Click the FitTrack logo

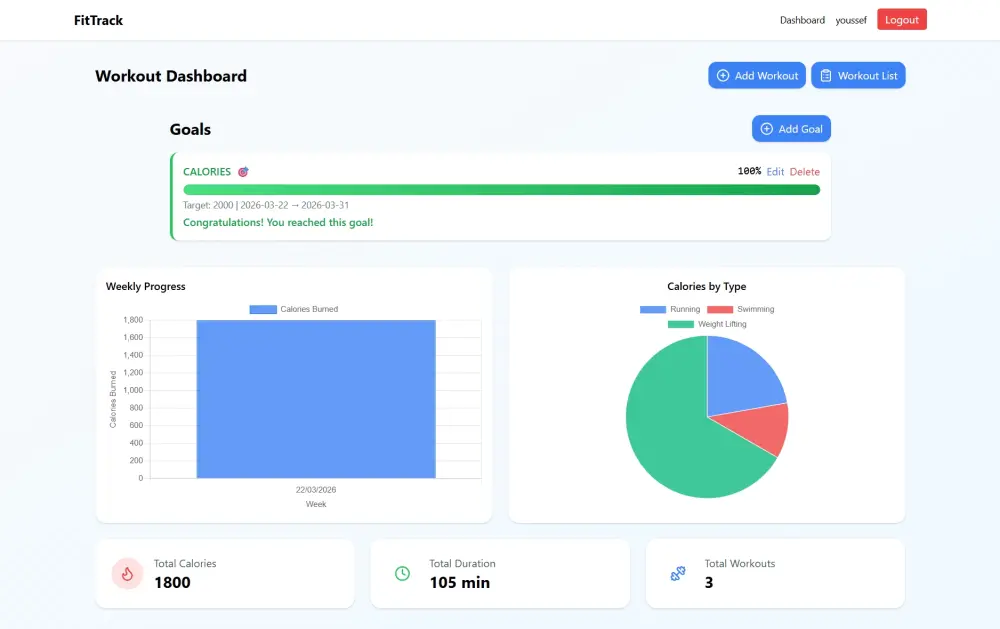coord(97,20)
